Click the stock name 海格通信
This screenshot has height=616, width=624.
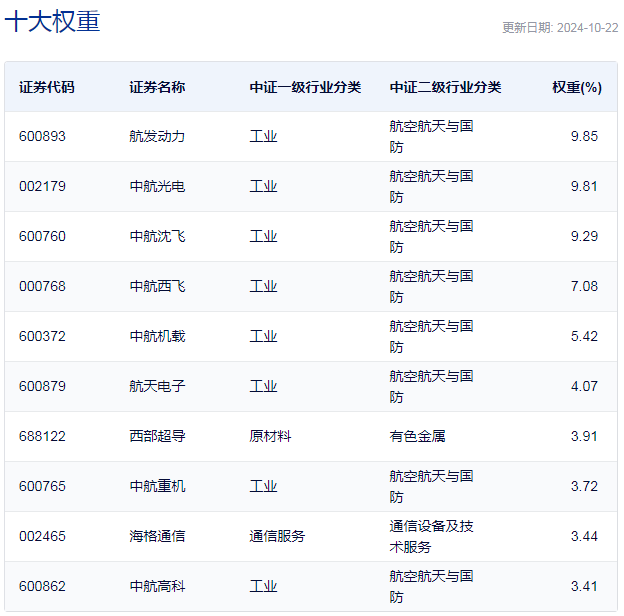(157, 536)
